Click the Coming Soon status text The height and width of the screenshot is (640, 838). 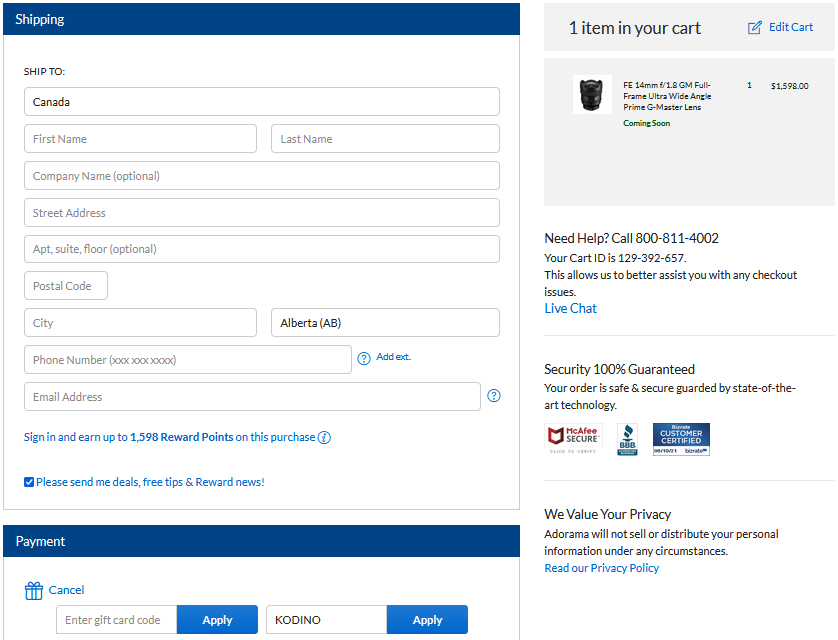coord(646,123)
